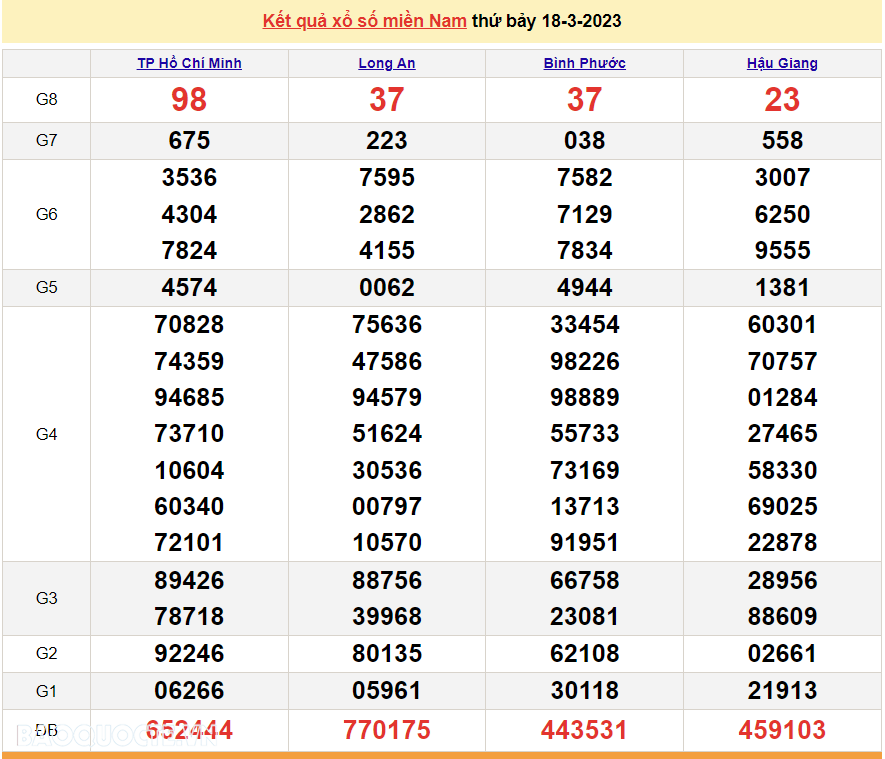Click the Long An column header link
The height and width of the screenshot is (759, 885).
click(x=387, y=63)
